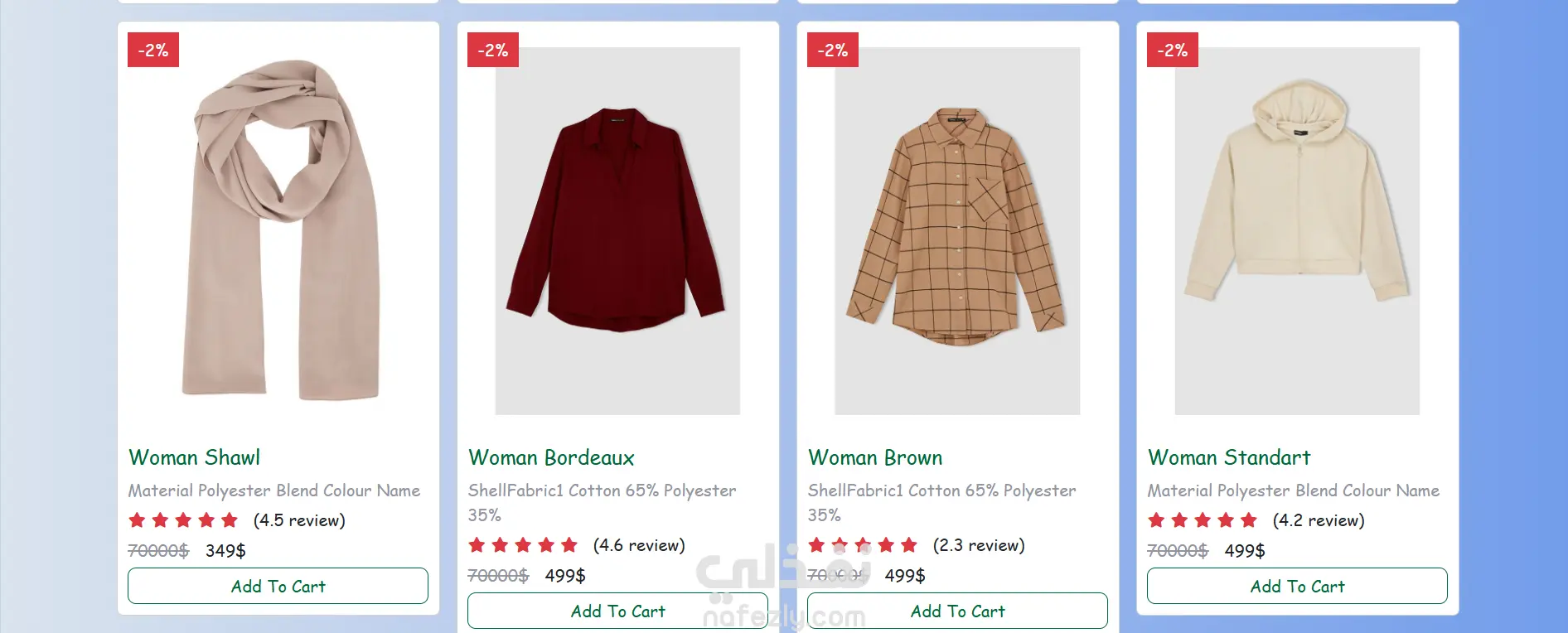Viewport: 1568px width, 633px height.
Task: Select the Woman Standart hoodie image
Action: click(1297, 230)
